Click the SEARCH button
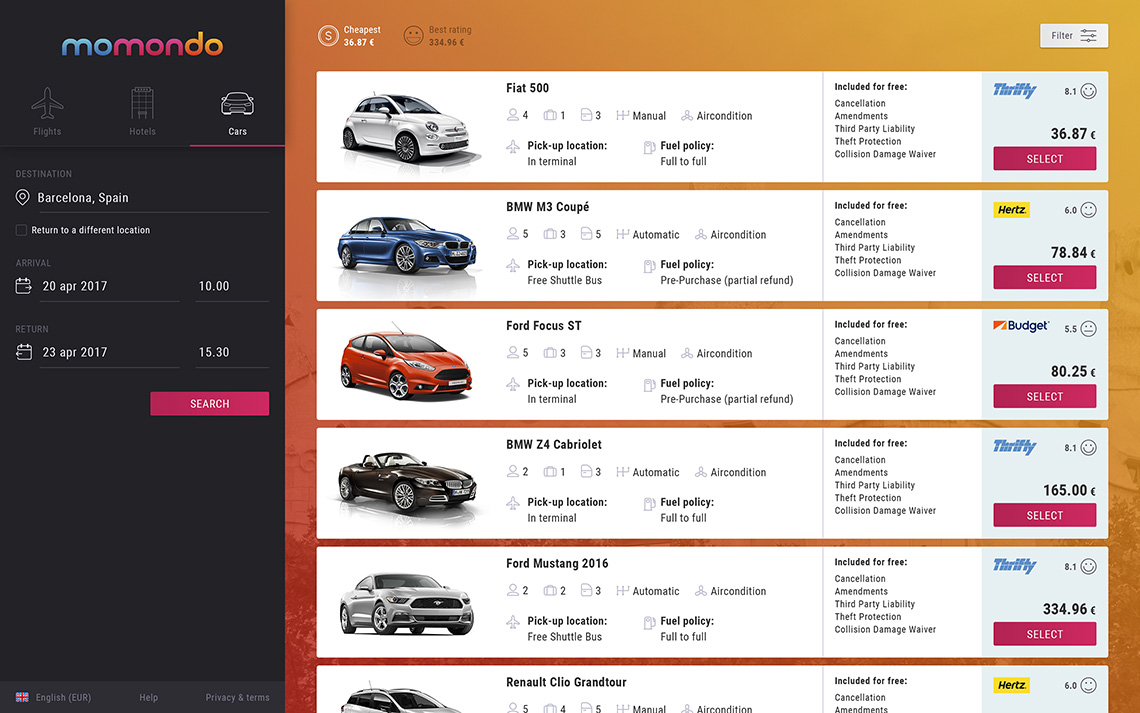The image size is (1140, 713). (209, 403)
